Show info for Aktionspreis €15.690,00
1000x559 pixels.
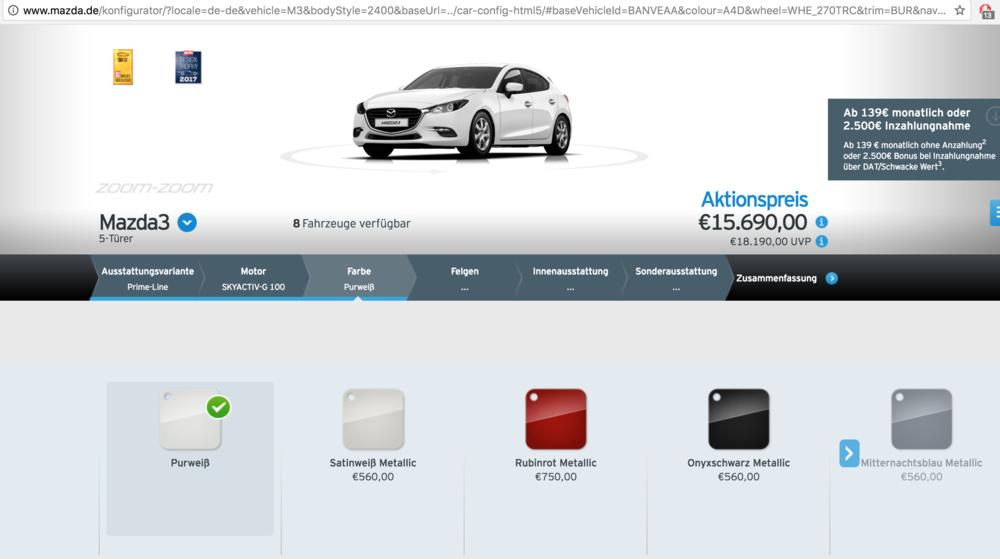821,222
